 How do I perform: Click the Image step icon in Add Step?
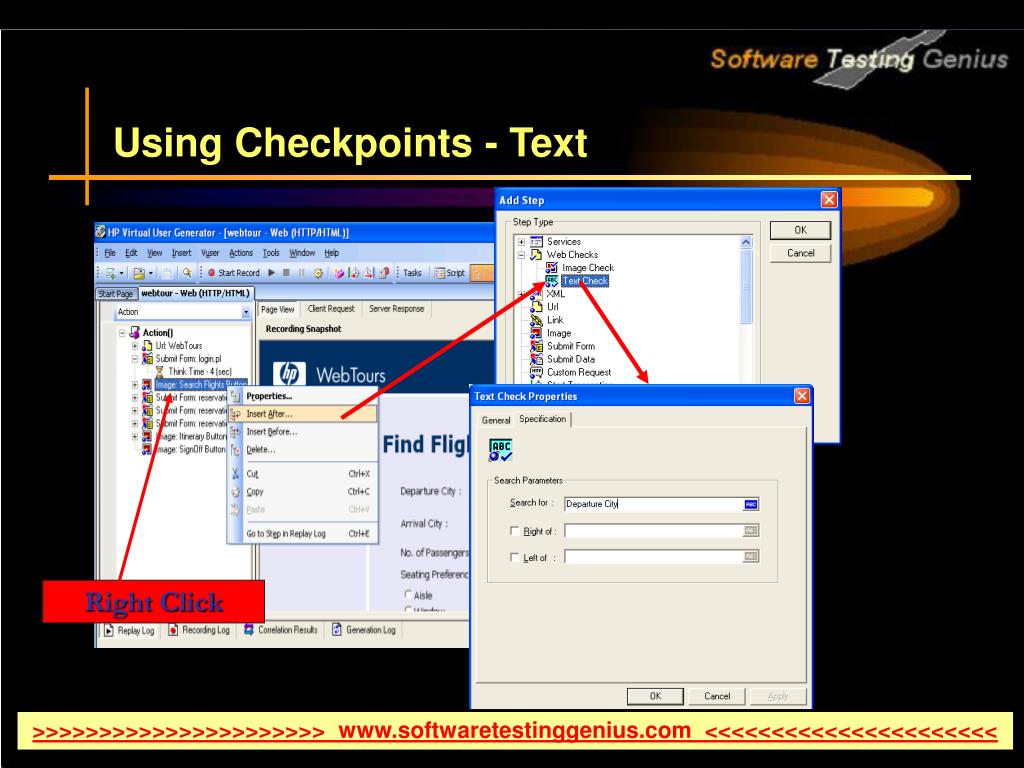point(536,333)
